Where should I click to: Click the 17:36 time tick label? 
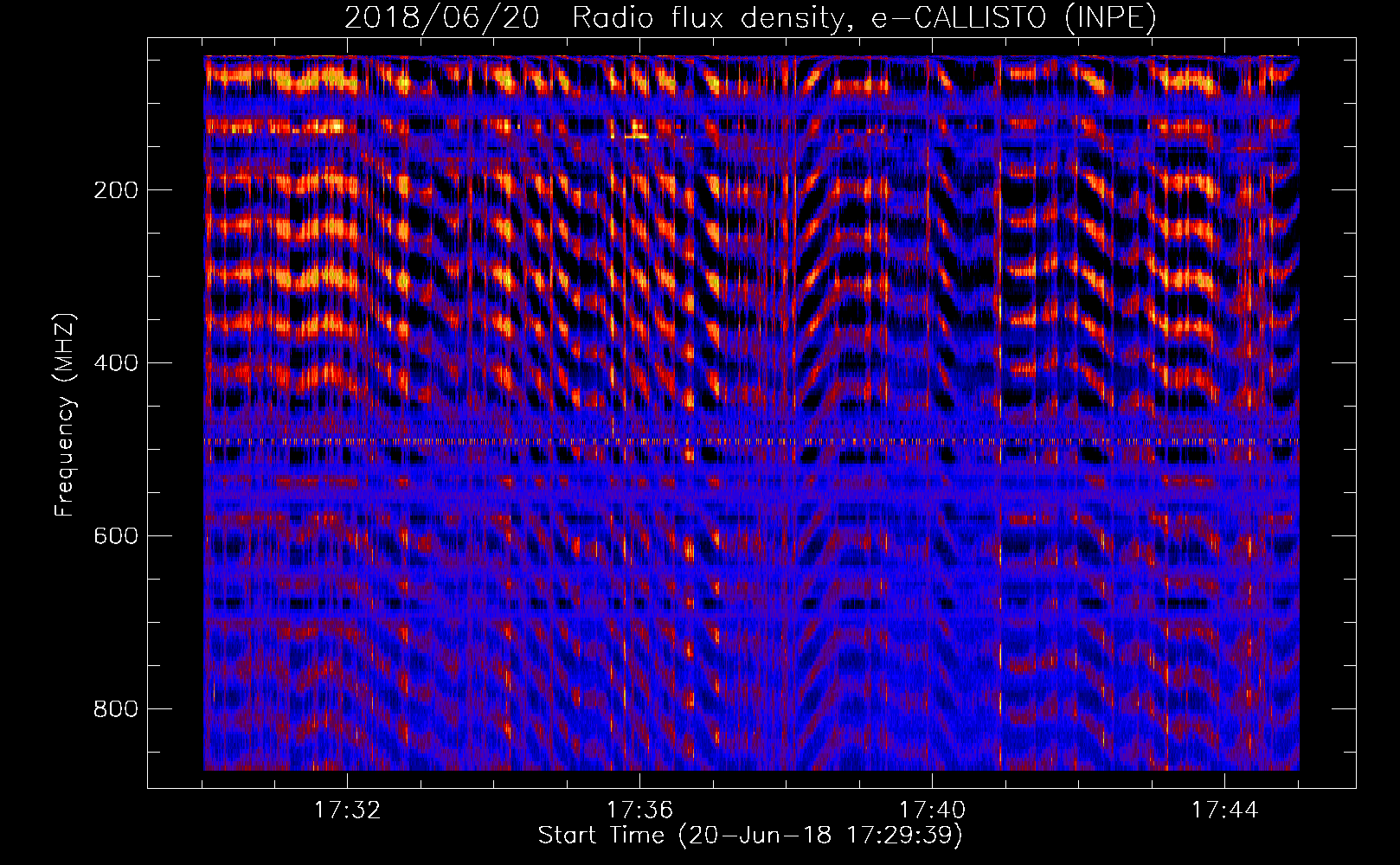click(639, 811)
